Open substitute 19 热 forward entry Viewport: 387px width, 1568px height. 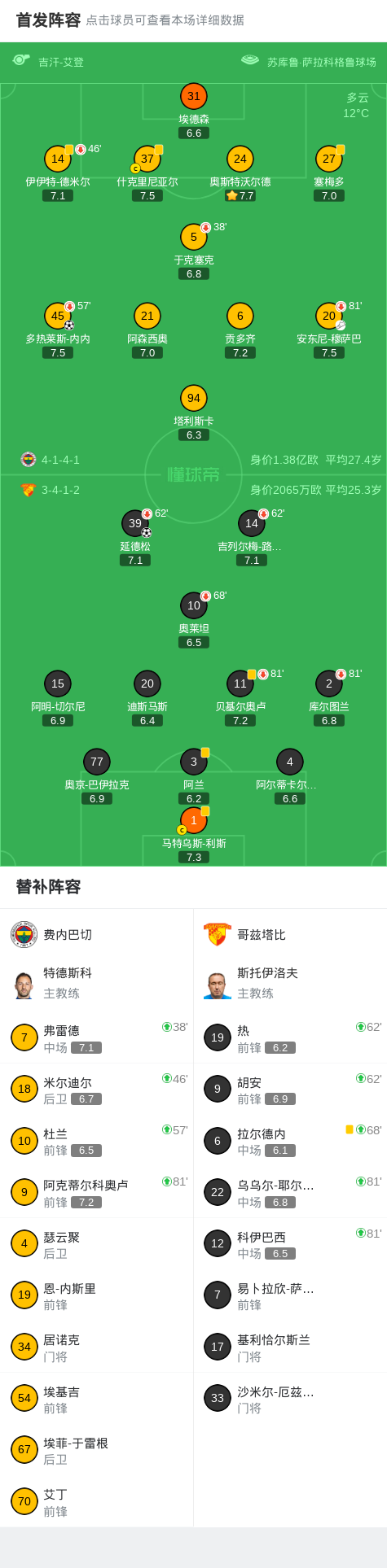click(x=290, y=1037)
